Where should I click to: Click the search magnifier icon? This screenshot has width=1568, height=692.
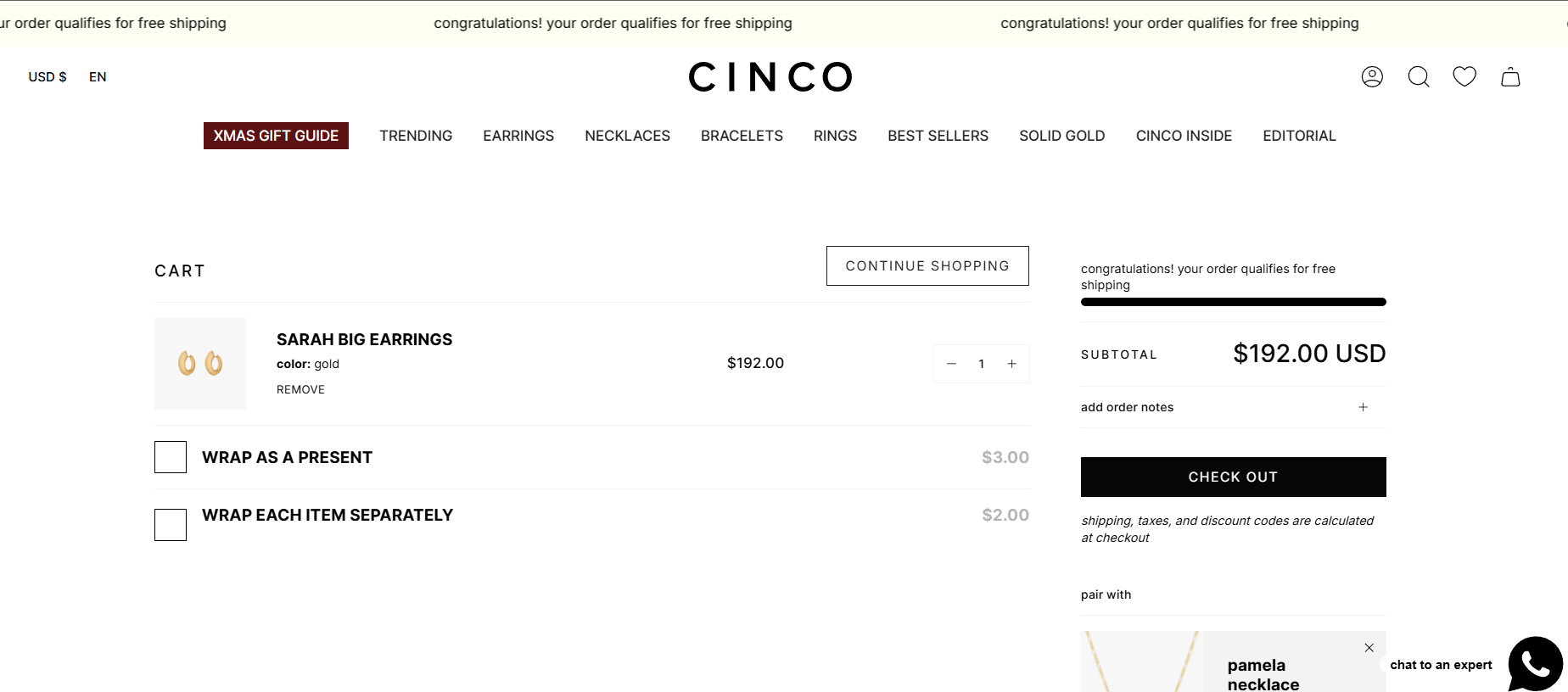point(1419,77)
